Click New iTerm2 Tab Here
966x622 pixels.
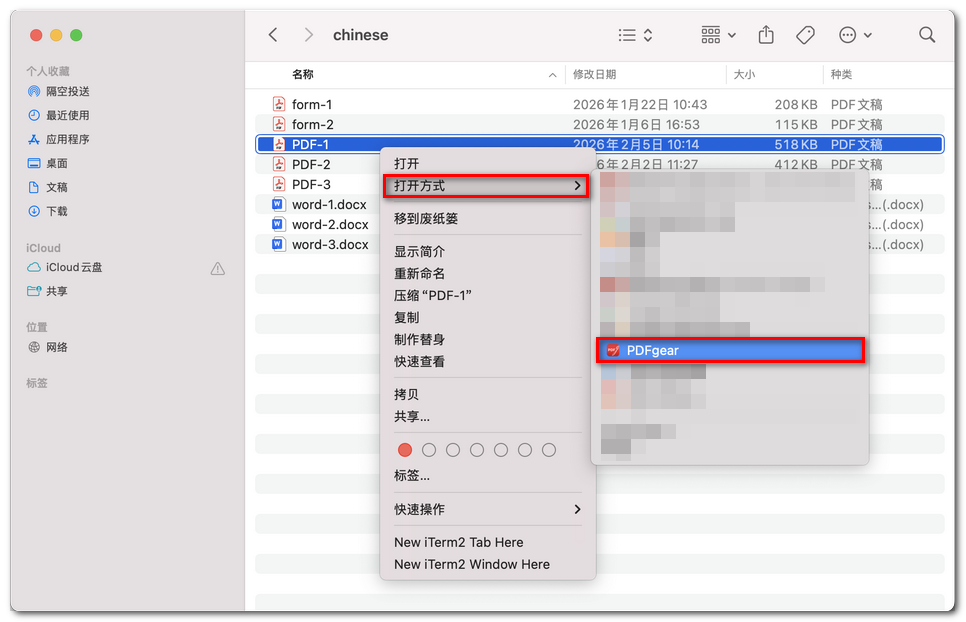coord(461,542)
